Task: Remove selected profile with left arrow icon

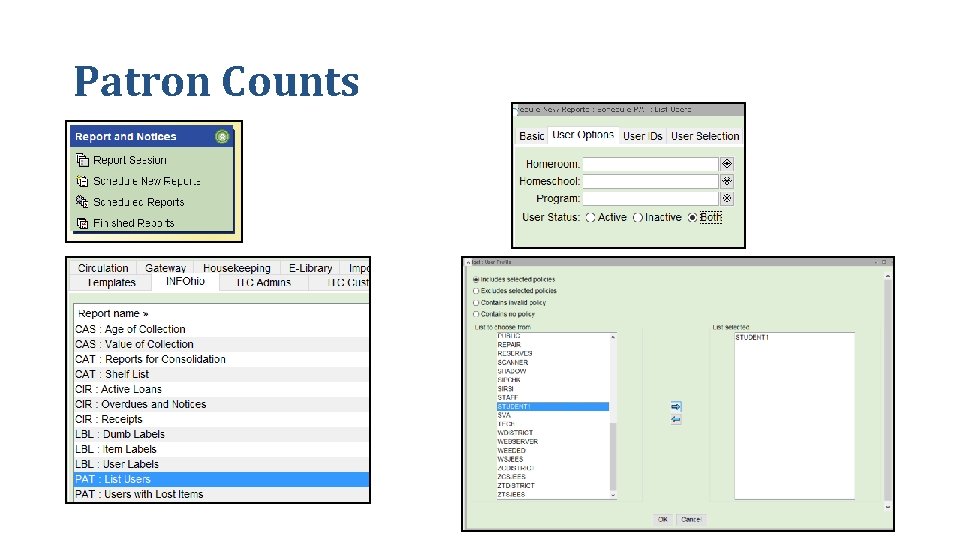Action: (x=676, y=419)
